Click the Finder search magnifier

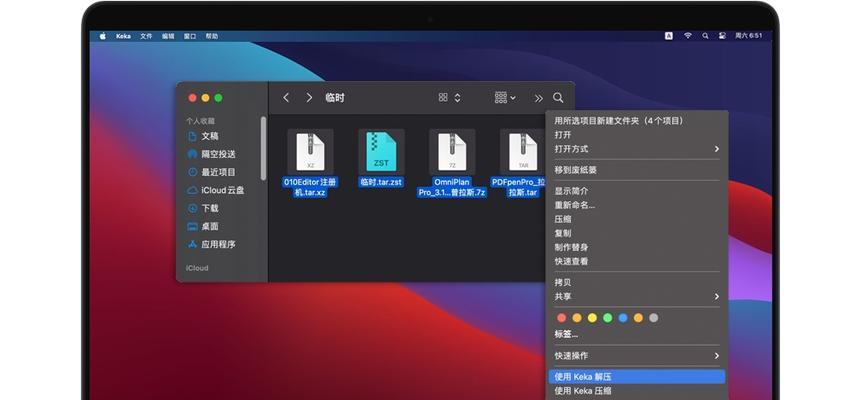coord(558,97)
